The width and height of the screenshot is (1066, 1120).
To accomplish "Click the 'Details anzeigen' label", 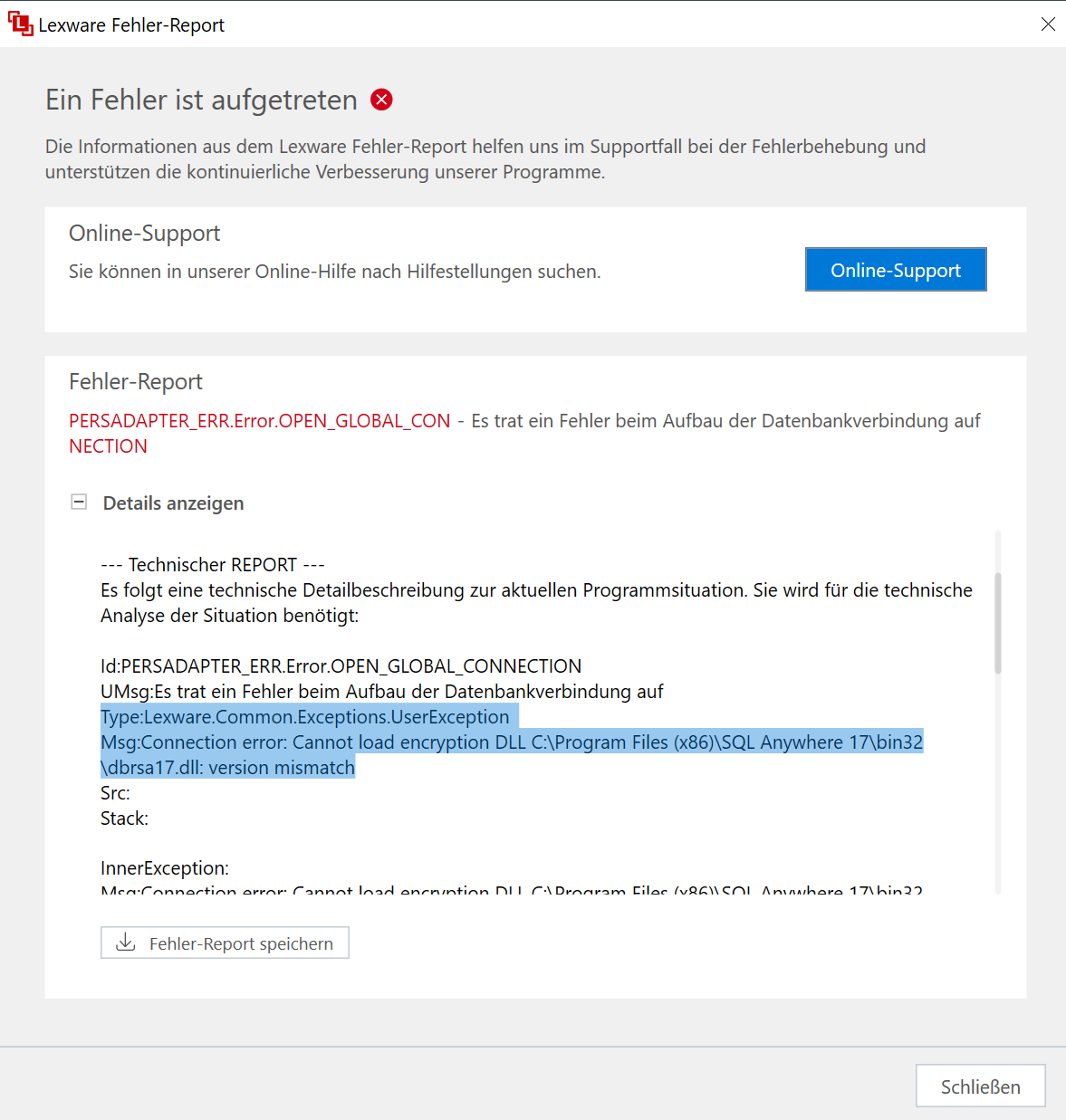I will [x=173, y=503].
